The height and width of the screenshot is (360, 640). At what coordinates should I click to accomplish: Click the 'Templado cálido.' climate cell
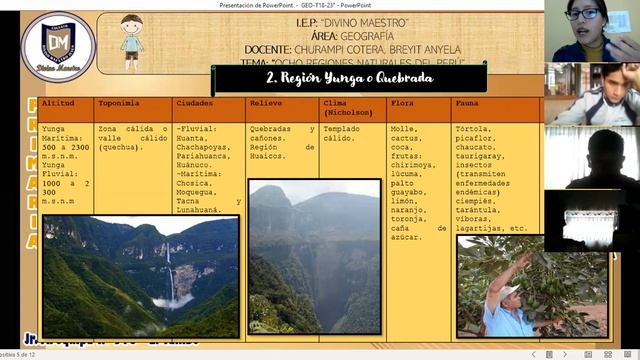point(342,133)
